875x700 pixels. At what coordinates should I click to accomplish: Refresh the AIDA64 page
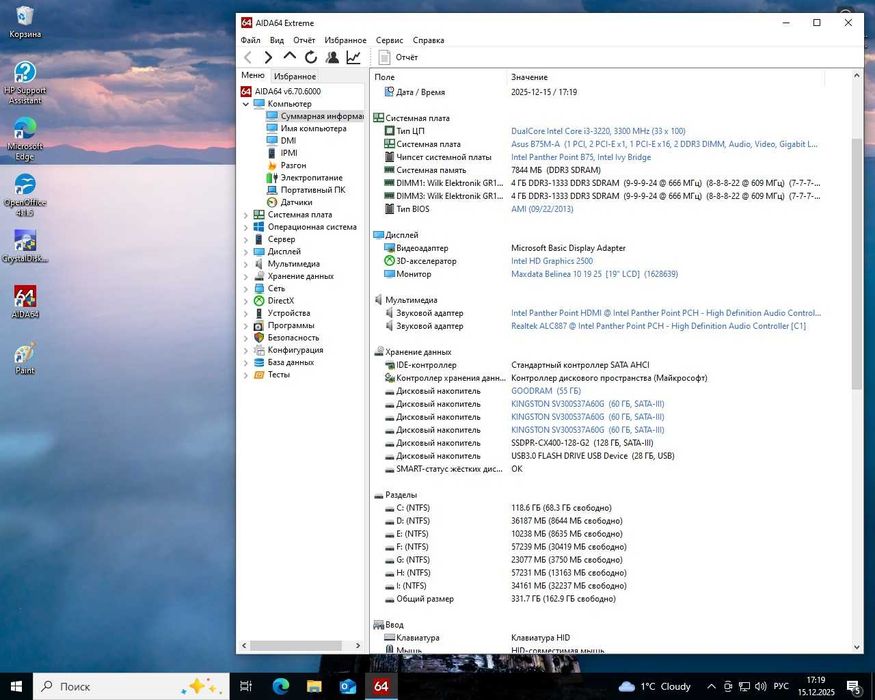pyautogui.click(x=311, y=57)
